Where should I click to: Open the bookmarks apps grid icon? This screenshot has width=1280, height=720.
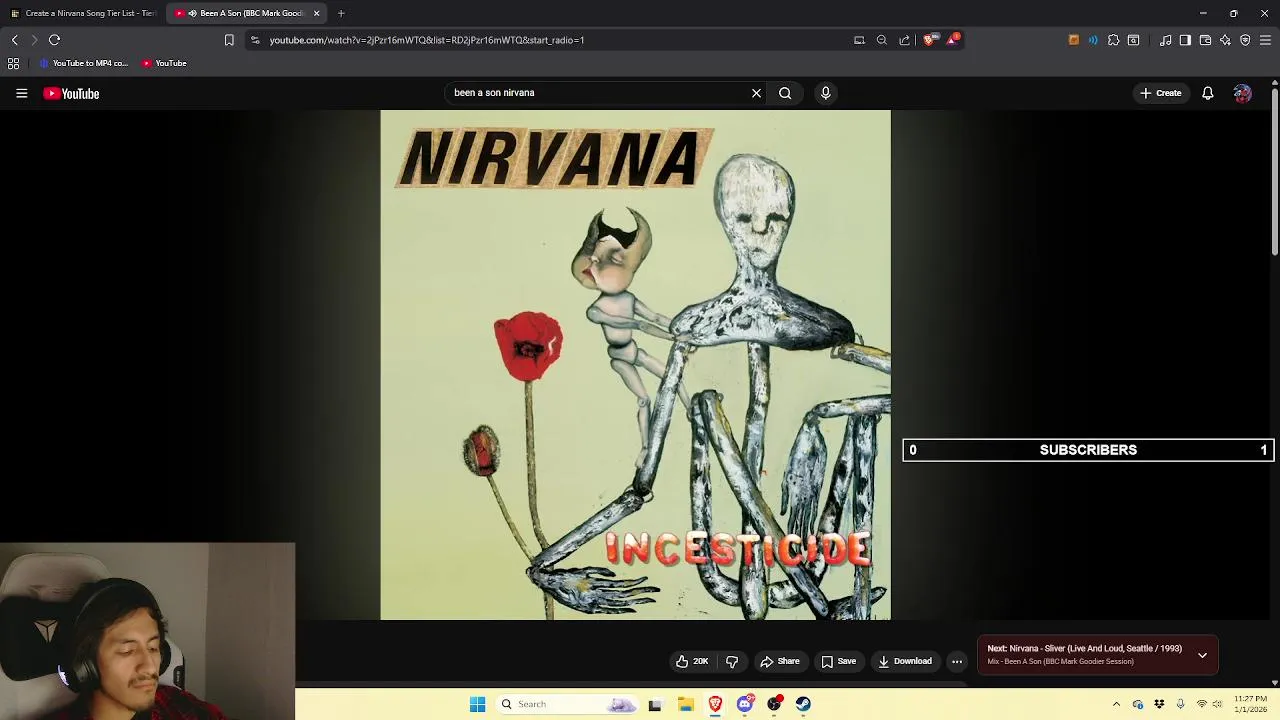pyautogui.click(x=13, y=63)
